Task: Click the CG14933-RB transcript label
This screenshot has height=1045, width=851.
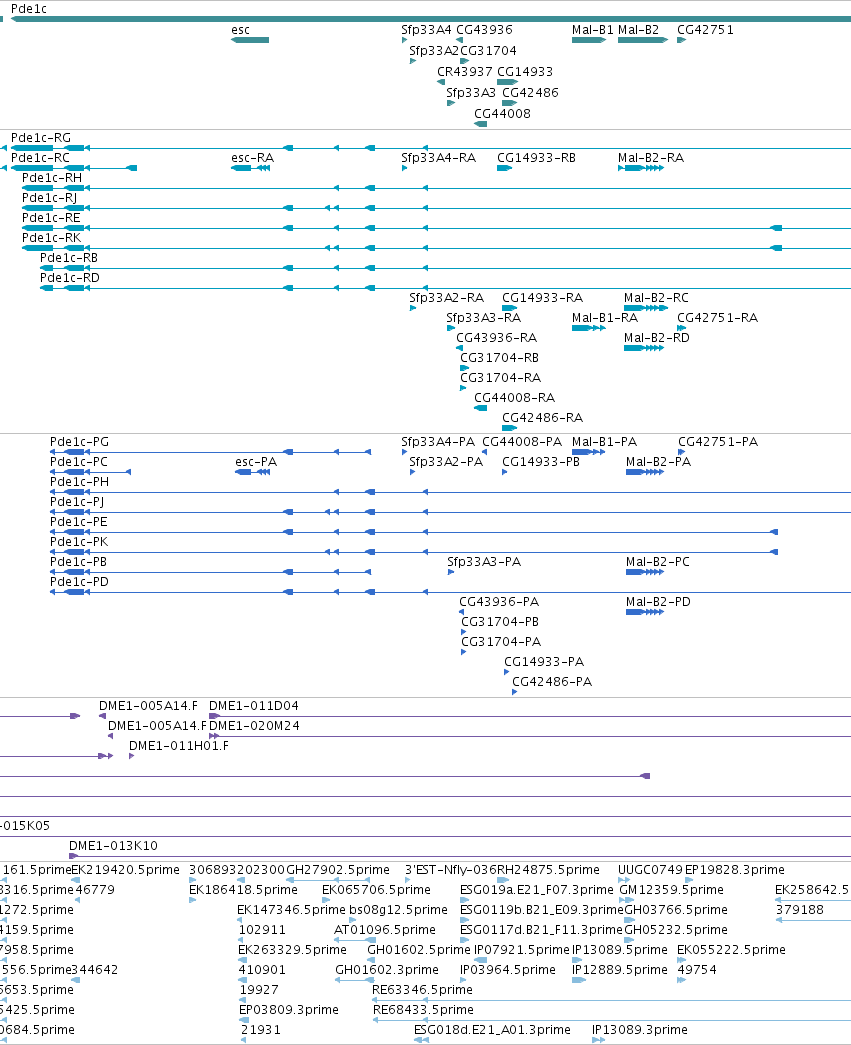Action: pos(536,158)
